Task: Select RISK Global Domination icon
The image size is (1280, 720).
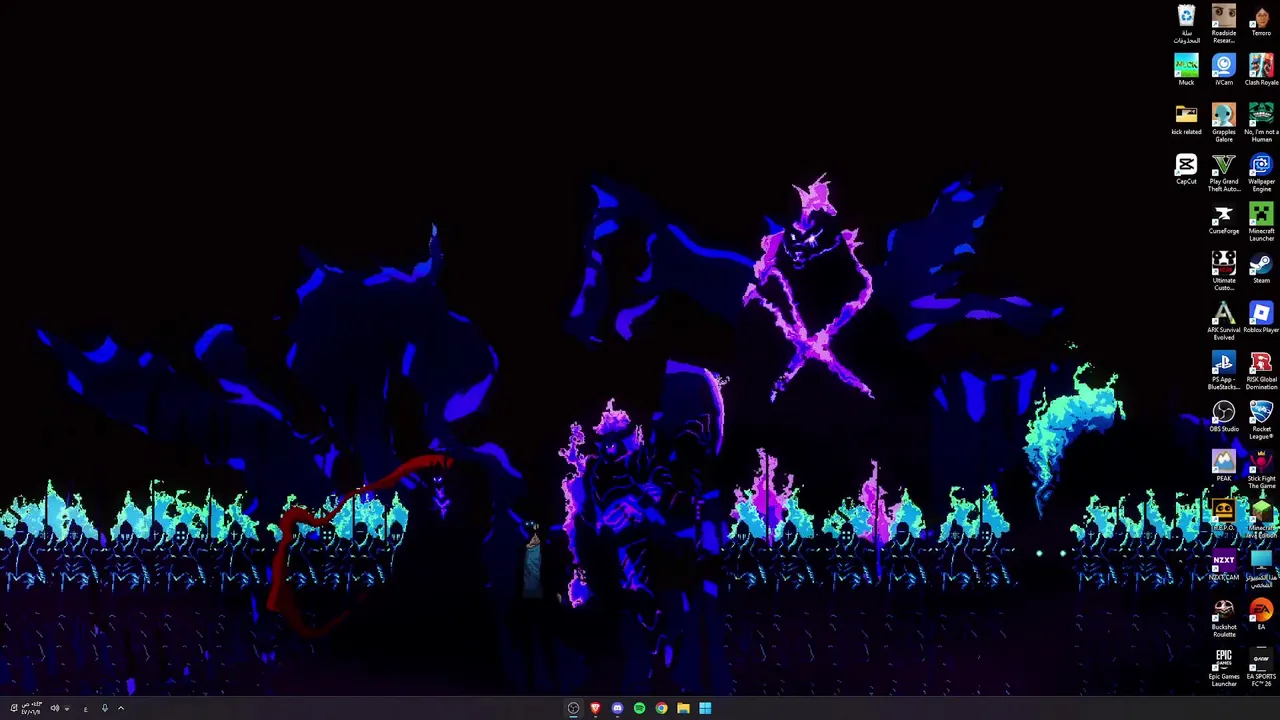Action: 1261,370
